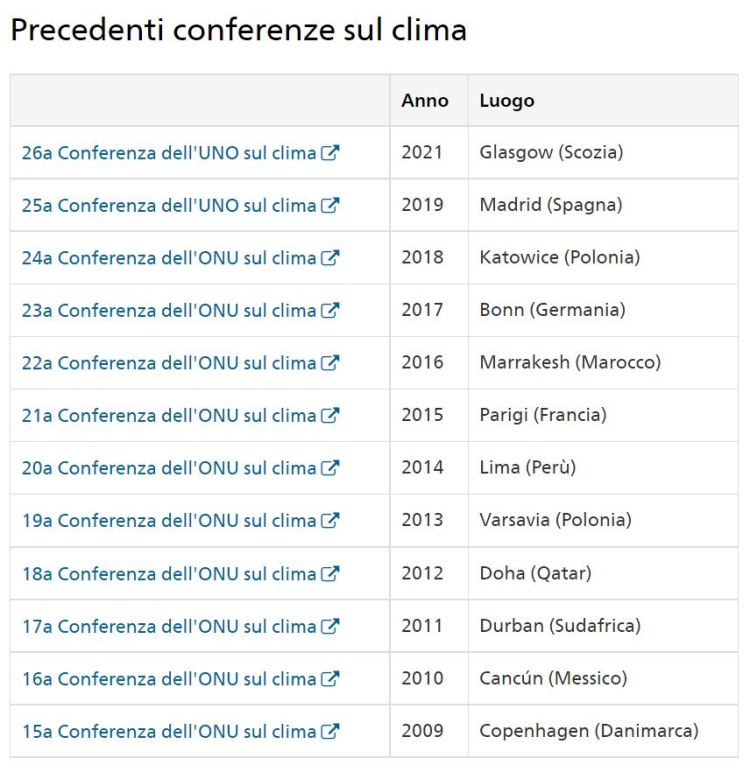
Task: Click external-link icon beside 20a Conferenza
Action: 330,468
